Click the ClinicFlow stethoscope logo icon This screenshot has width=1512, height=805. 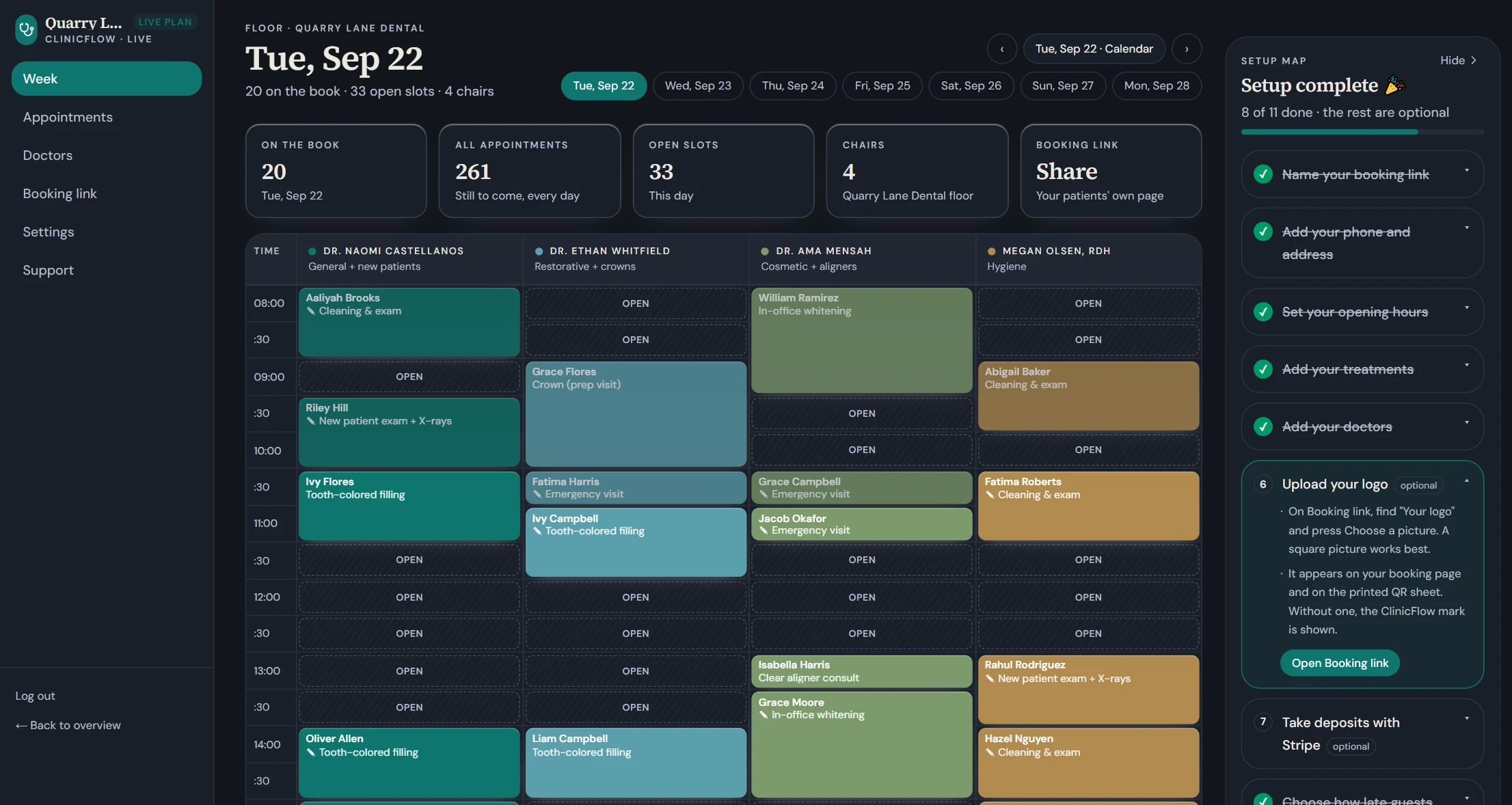[27, 29]
